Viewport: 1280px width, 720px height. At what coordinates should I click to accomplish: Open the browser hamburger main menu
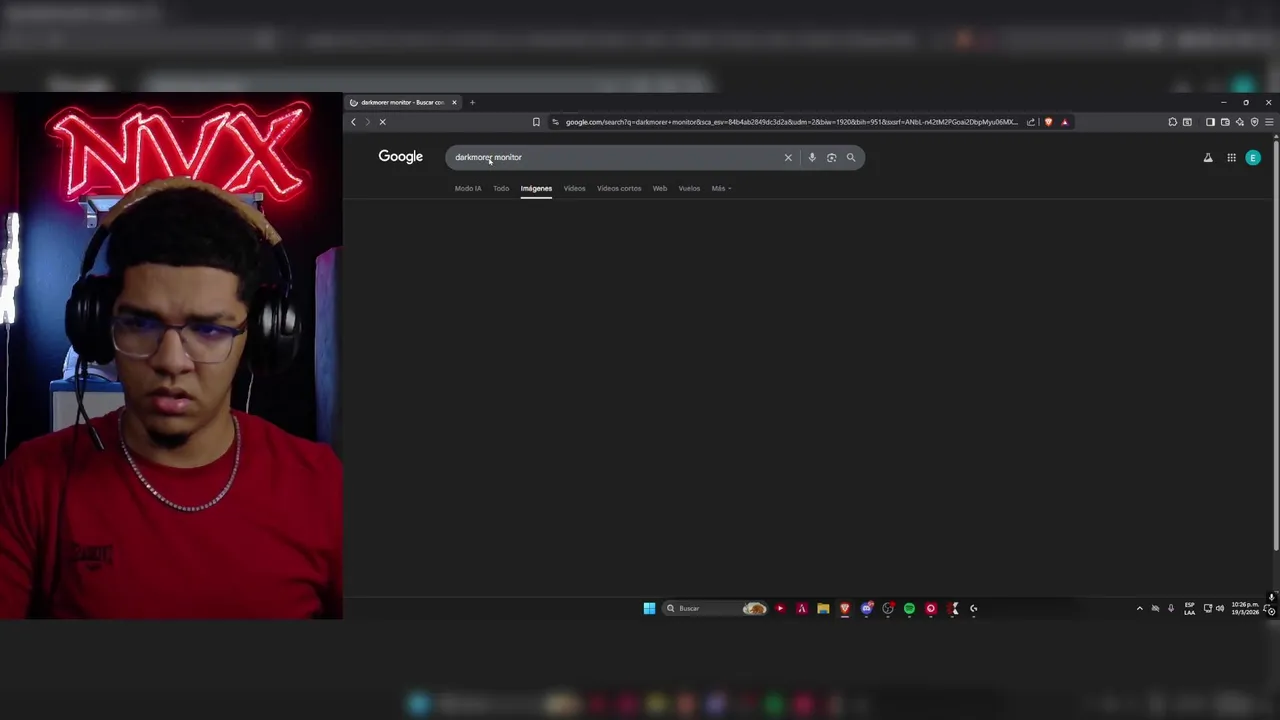[x=1269, y=122]
